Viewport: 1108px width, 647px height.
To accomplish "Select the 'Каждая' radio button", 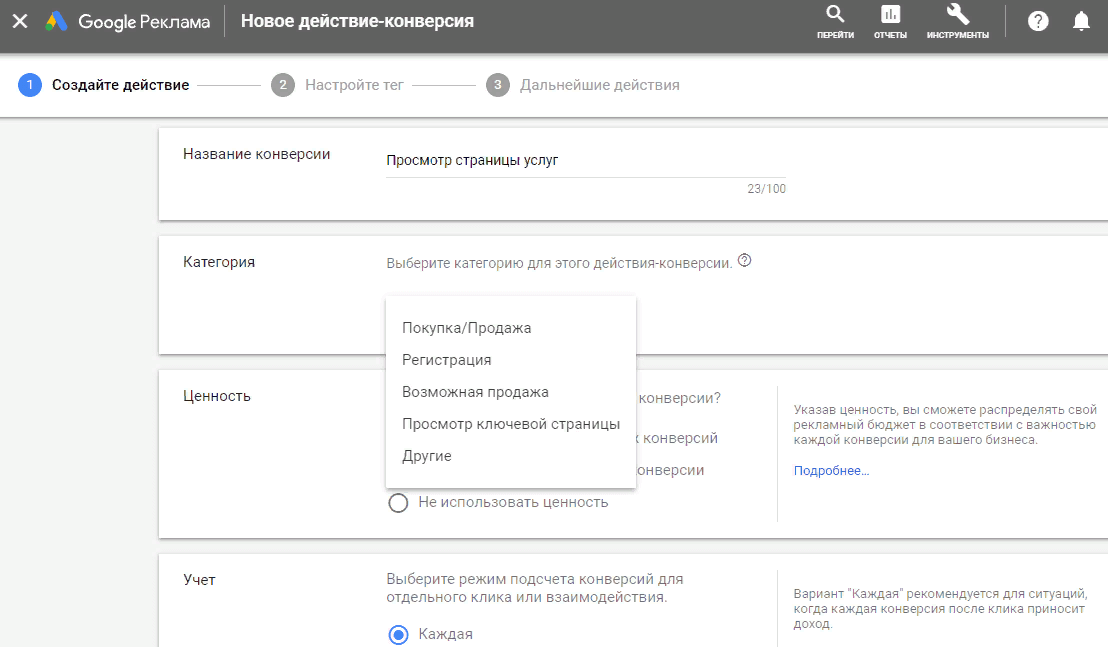I will [398, 634].
